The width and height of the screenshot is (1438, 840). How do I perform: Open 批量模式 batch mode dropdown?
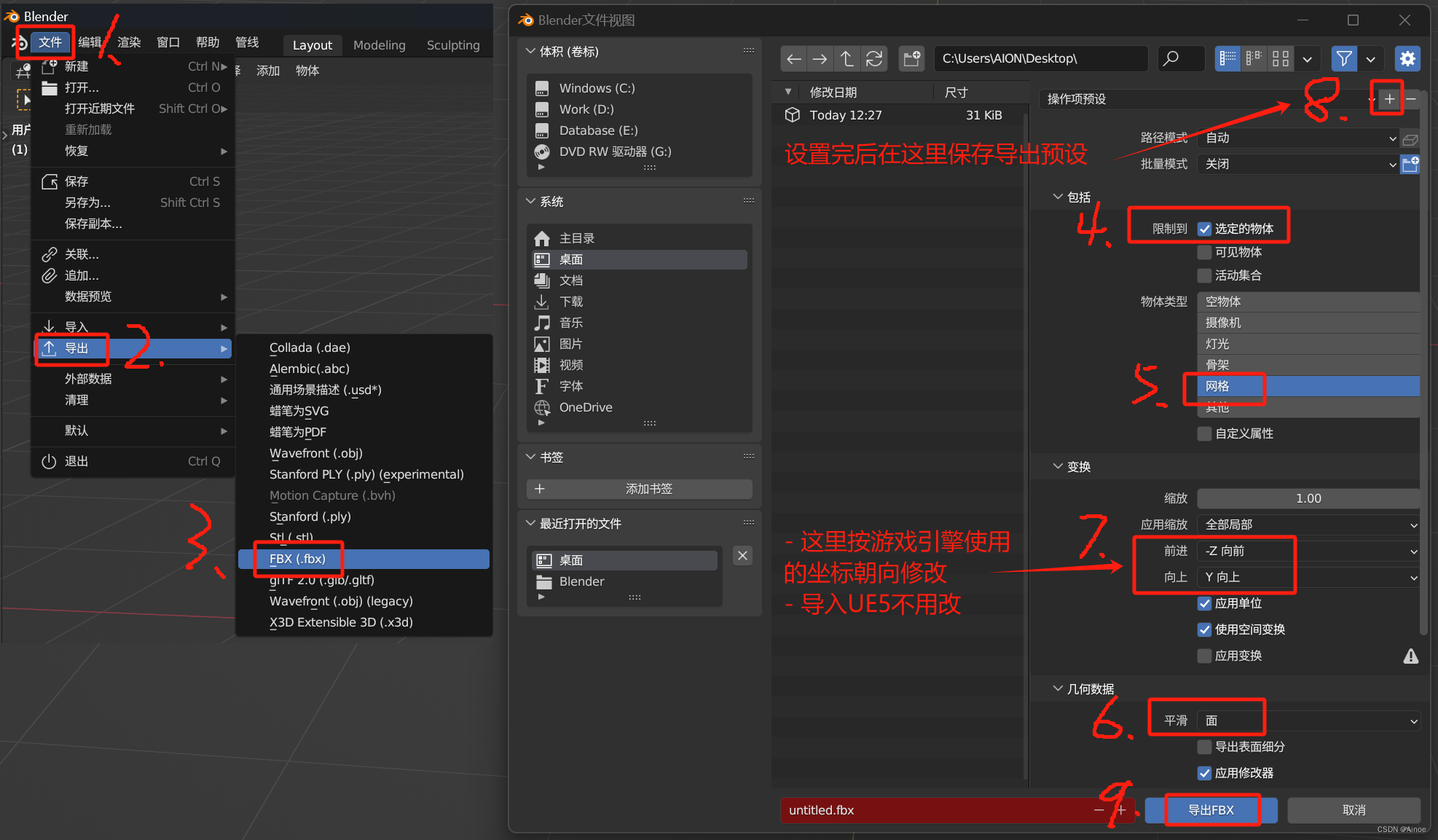1298,164
